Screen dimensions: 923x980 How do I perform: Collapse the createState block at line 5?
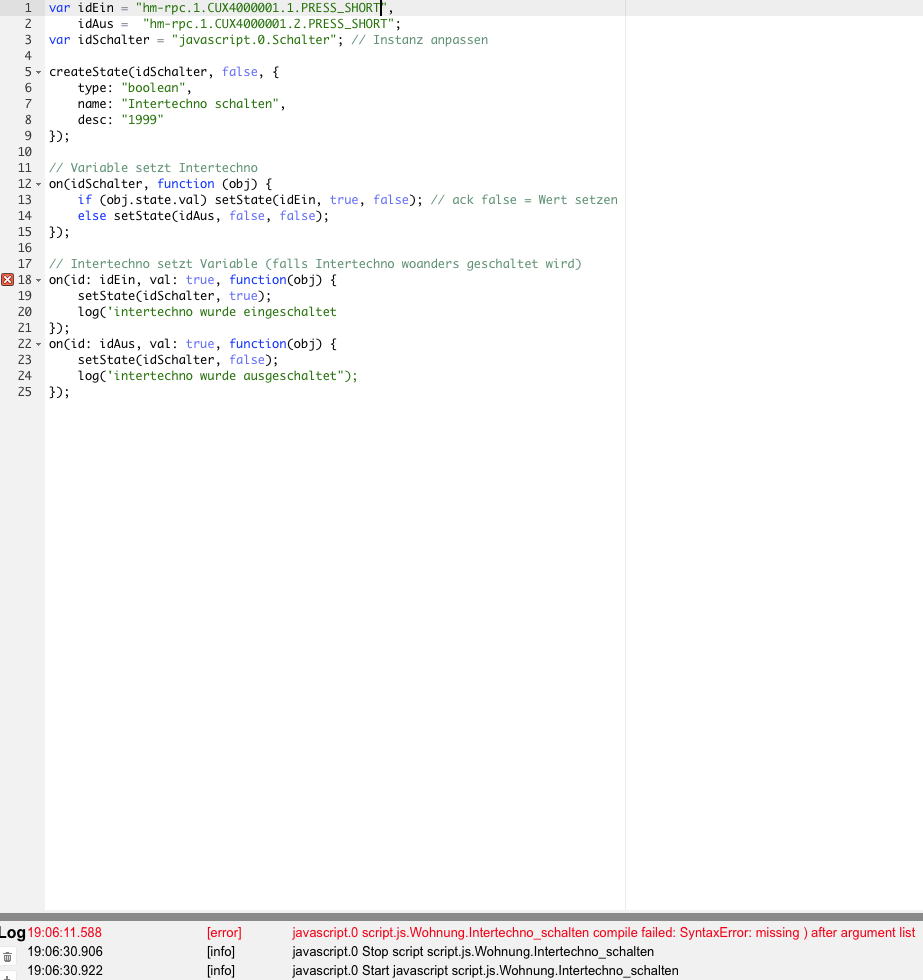[39, 72]
